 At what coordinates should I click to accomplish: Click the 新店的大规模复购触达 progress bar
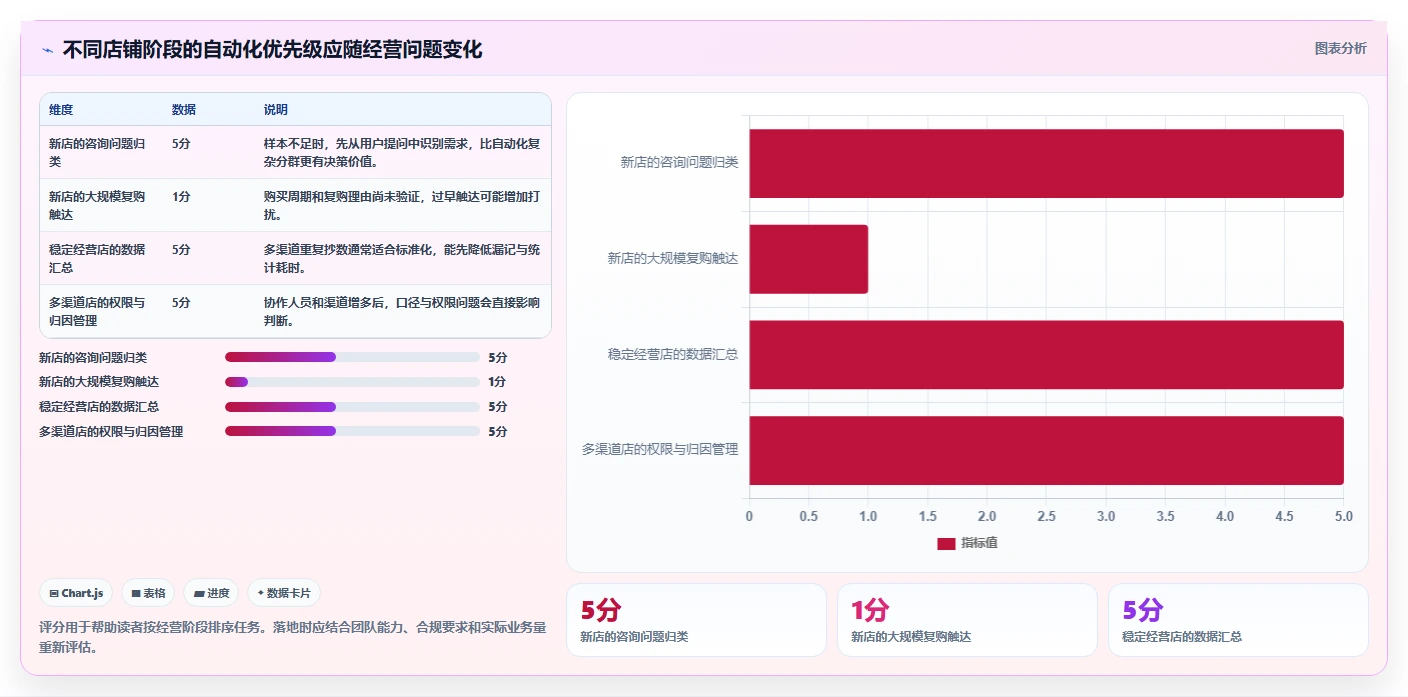tap(352, 382)
